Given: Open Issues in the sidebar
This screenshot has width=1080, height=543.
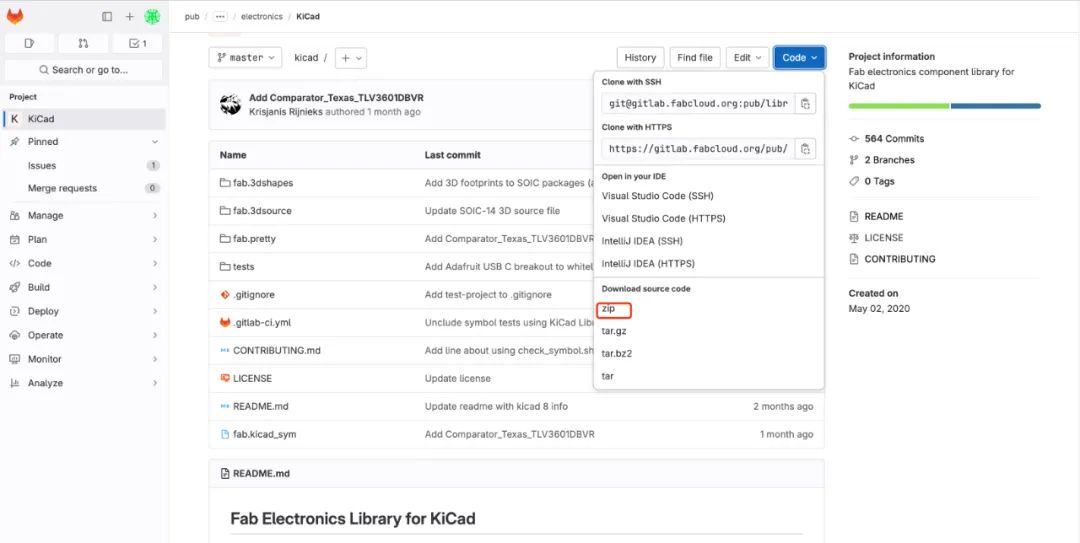Looking at the screenshot, I should 85,165.
